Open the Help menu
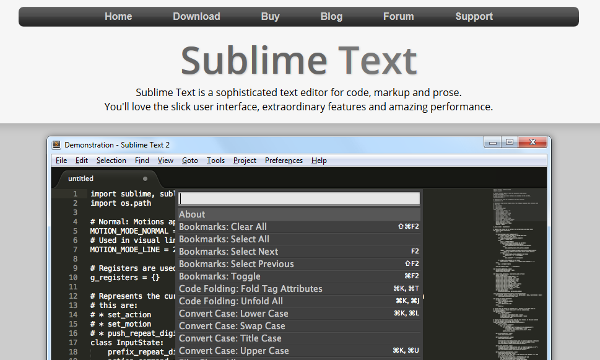The height and width of the screenshot is (360, 600). pyautogui.click(x=319, y=160)
